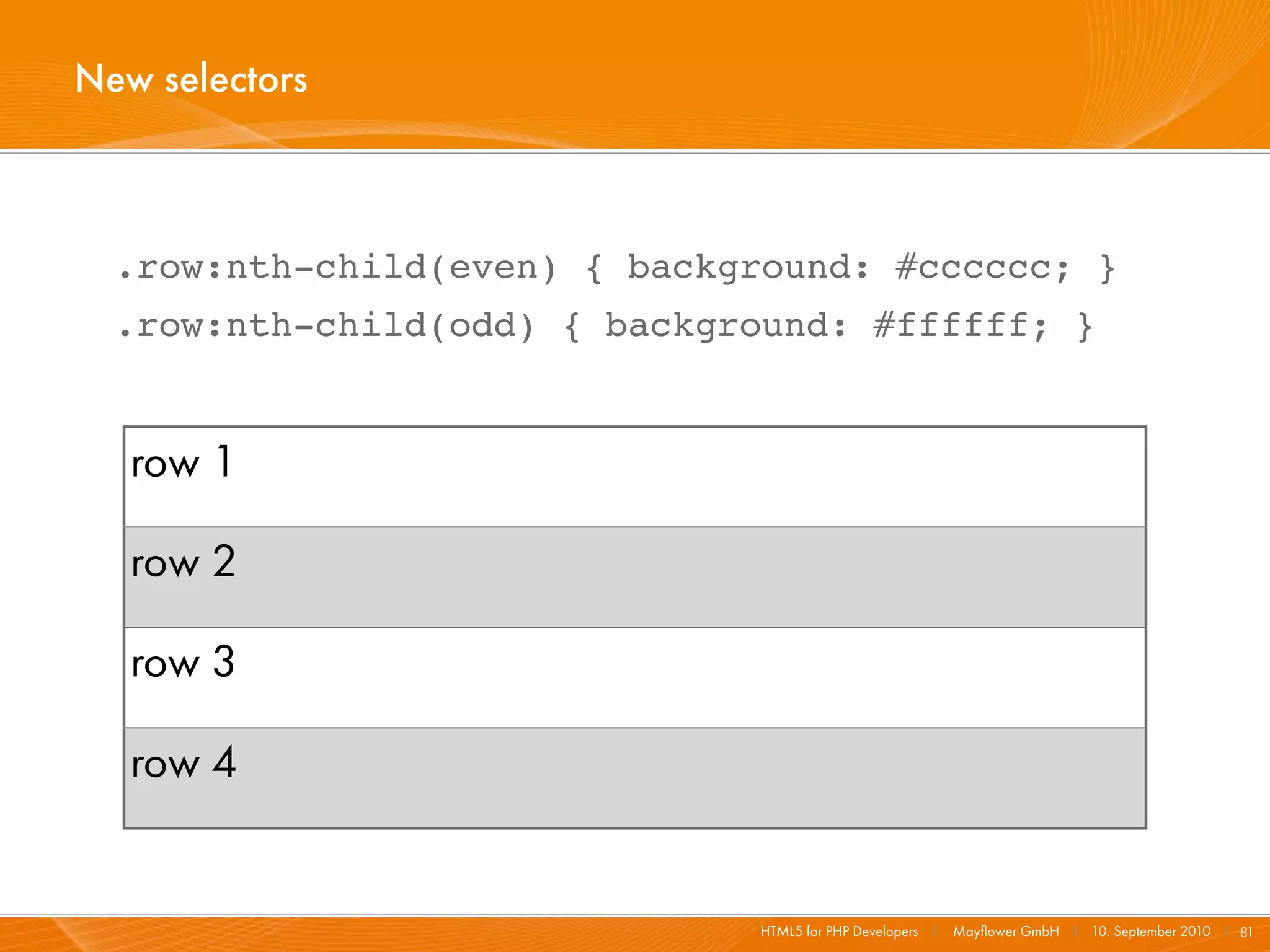The image size is (1270, 952).
Task: Click the slide number 81
Action: click(x=1246, y=932)
